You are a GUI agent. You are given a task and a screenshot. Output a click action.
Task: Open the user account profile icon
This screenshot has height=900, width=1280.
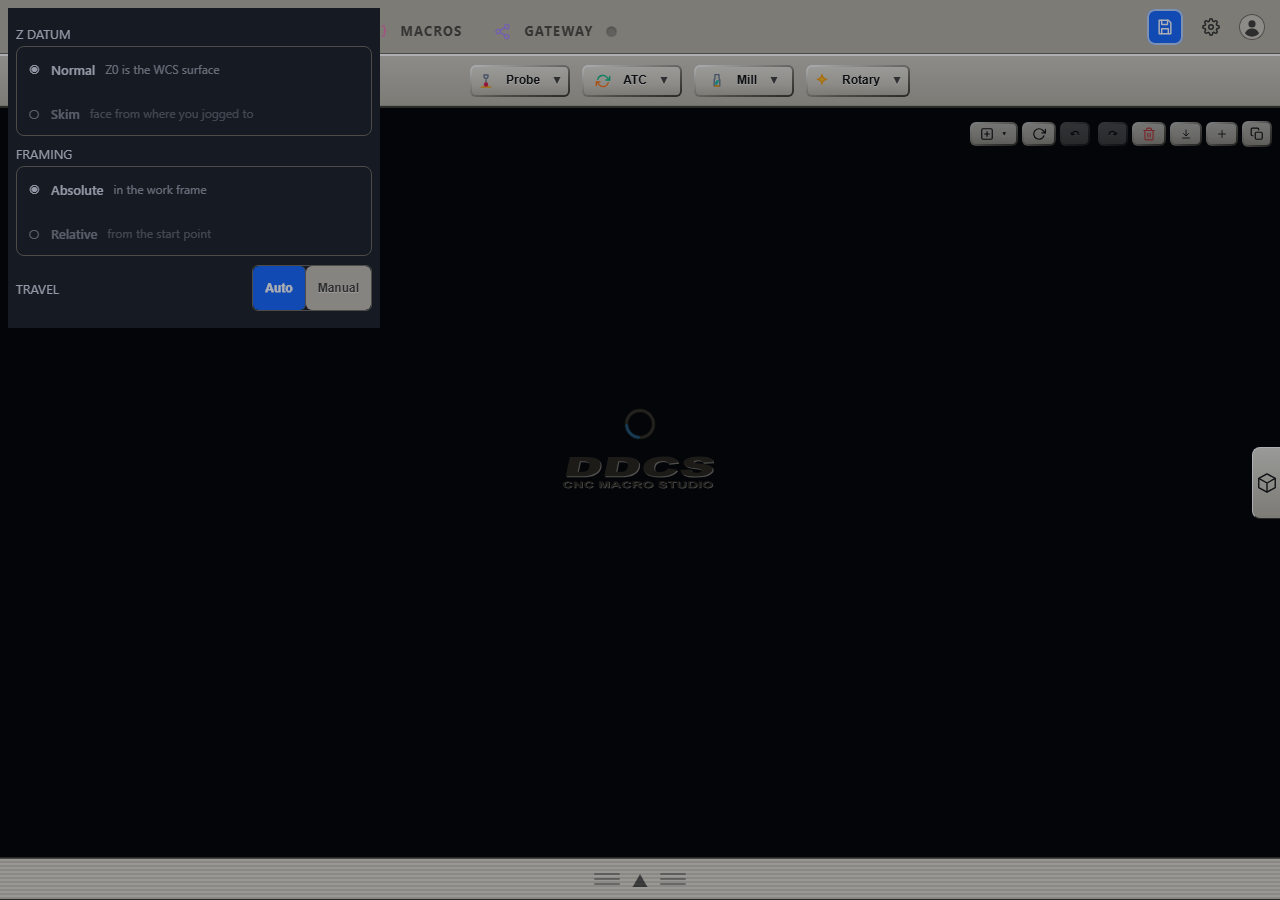click(x=1252, y=28)
